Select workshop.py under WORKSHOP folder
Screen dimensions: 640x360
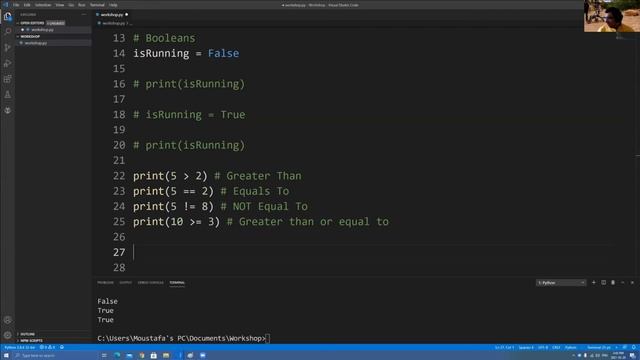tap(54, 43)
